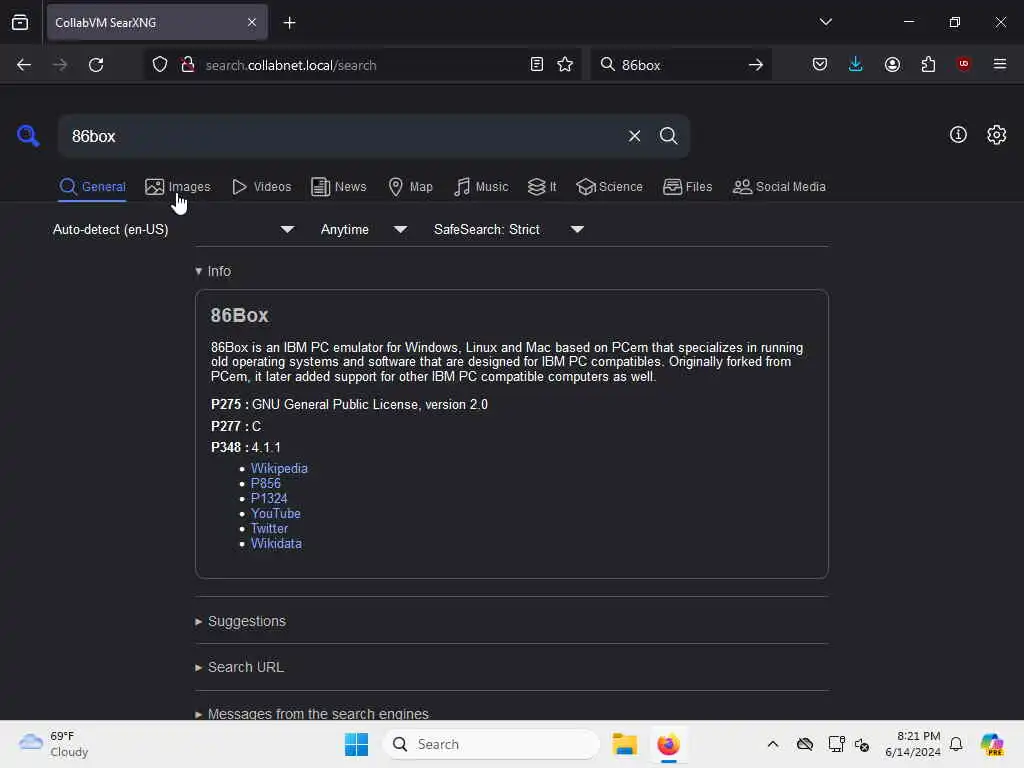Open the Extensions puzzle icon

pos(928,64)
